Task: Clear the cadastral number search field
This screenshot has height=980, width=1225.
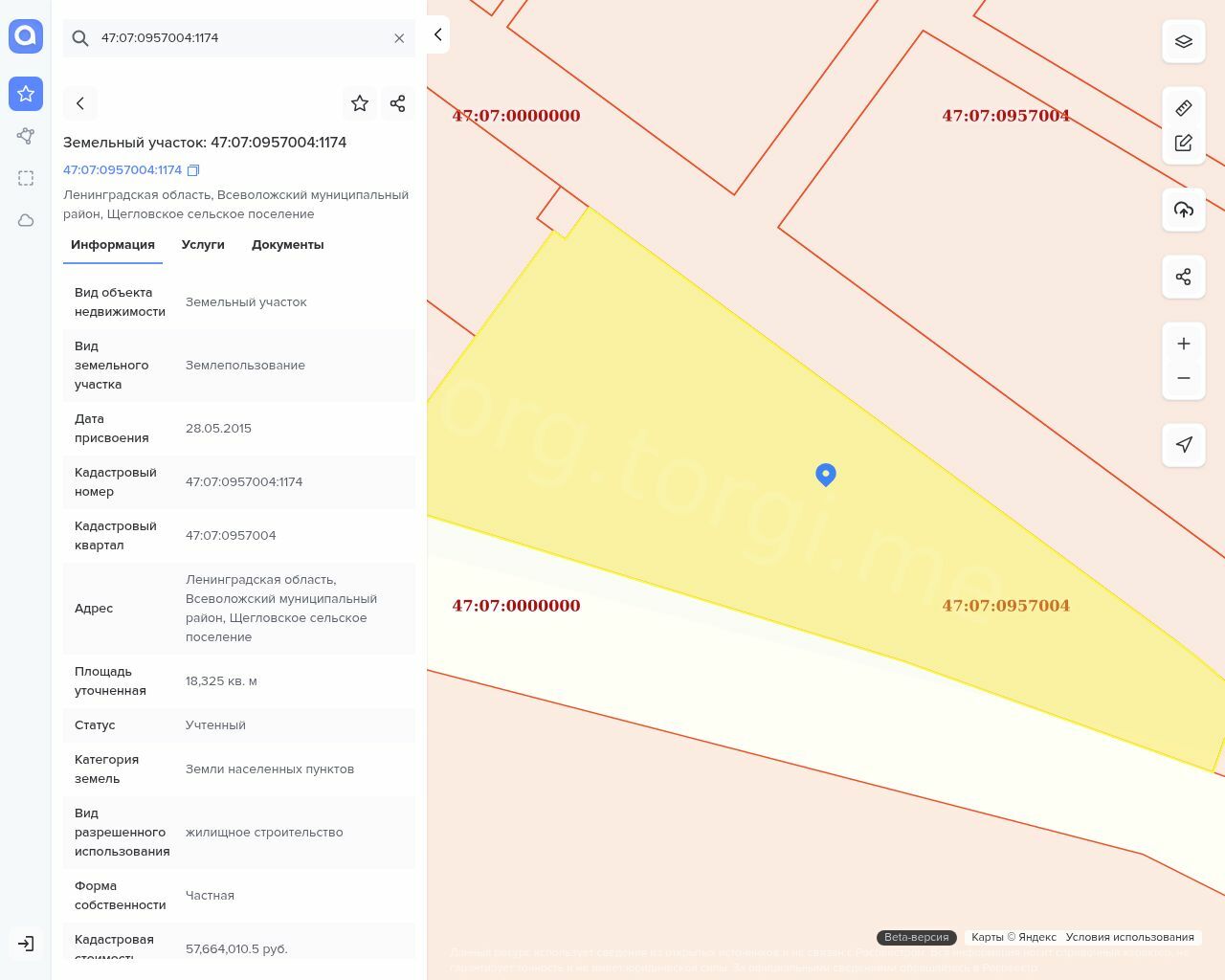Action: pyautogui.click(x=399, y=38)
